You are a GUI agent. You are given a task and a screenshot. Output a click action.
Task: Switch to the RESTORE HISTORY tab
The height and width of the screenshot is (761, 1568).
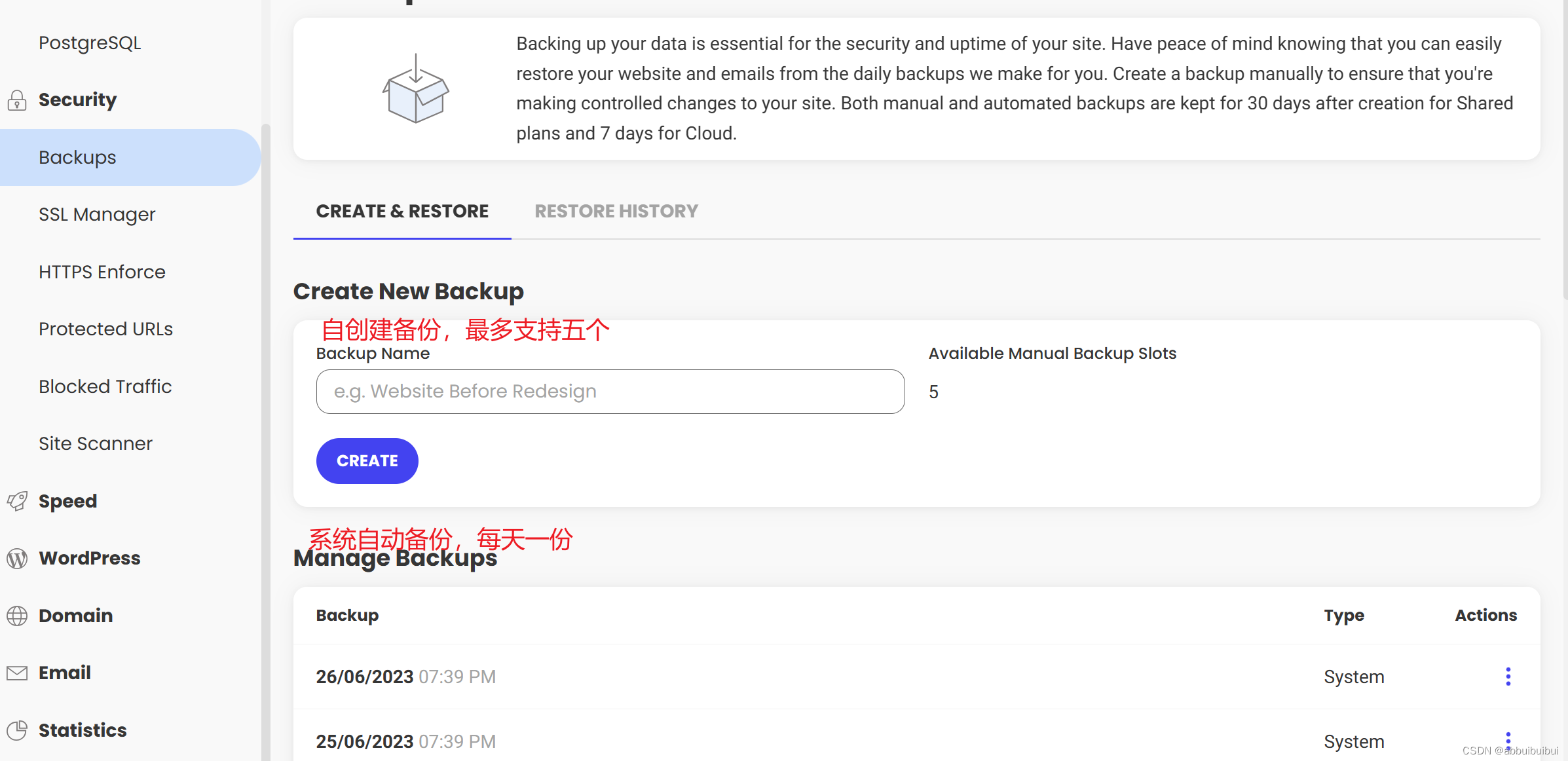click(616, 211)
